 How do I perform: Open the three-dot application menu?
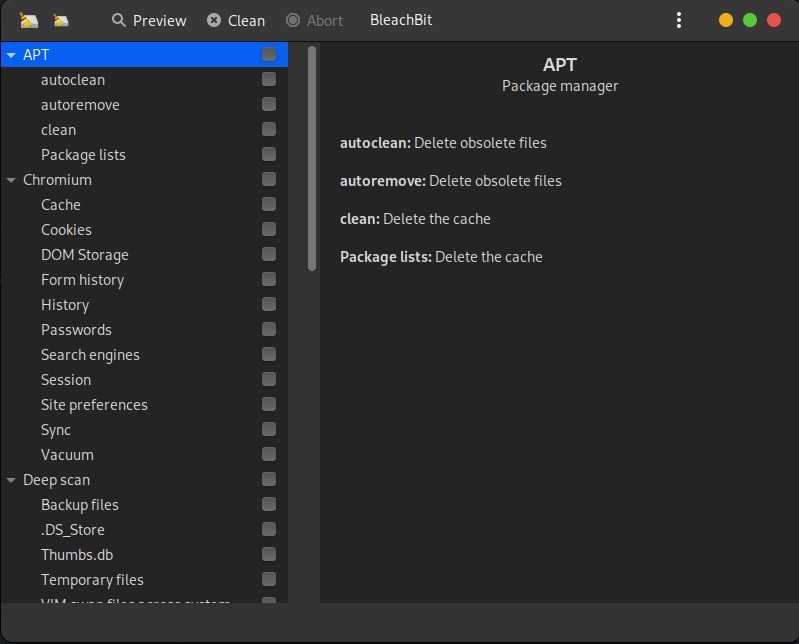pyautogui.click(x=679, y=20)
